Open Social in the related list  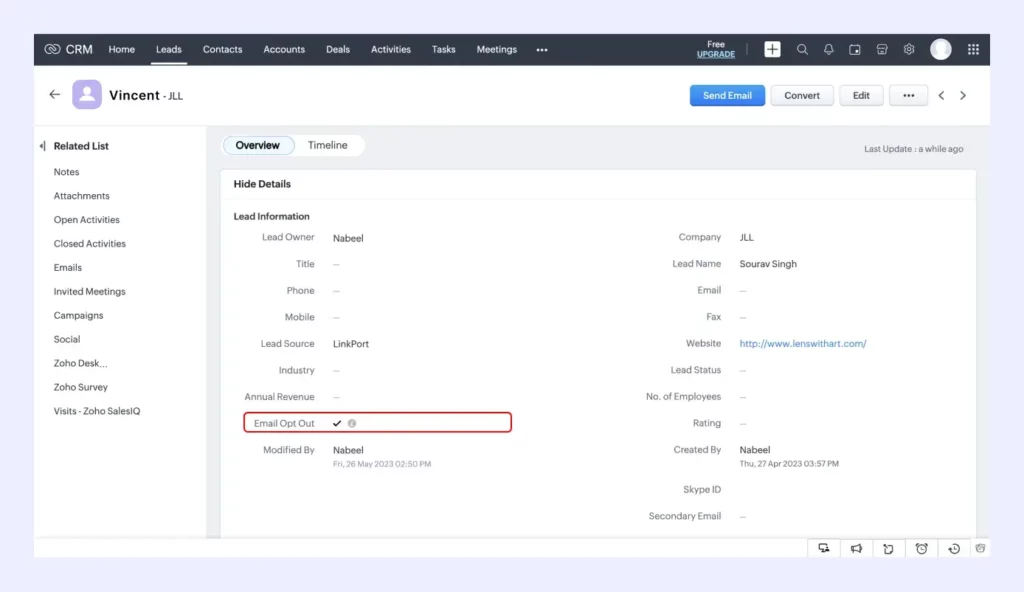coord(67,339)
